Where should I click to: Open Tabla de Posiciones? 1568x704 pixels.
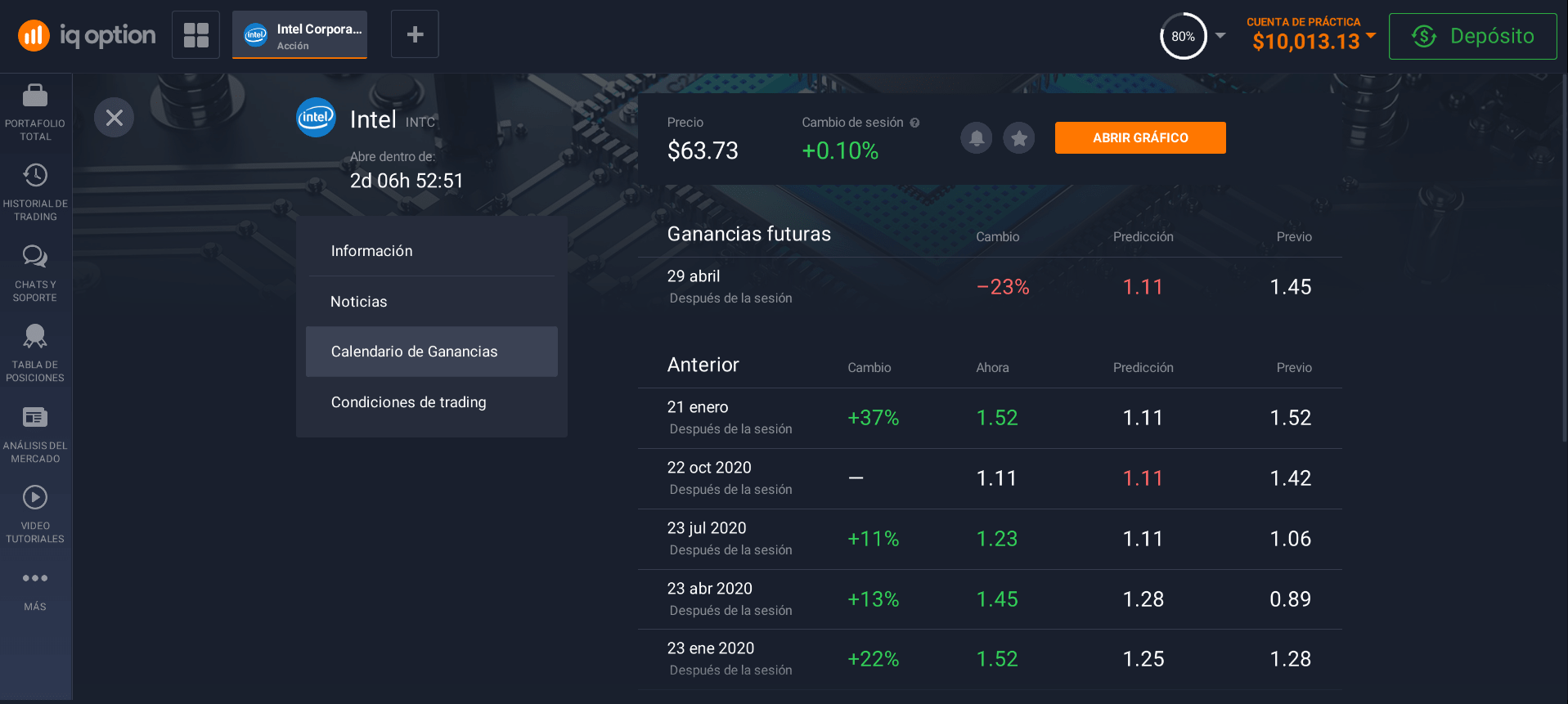[x=35, y=354]
